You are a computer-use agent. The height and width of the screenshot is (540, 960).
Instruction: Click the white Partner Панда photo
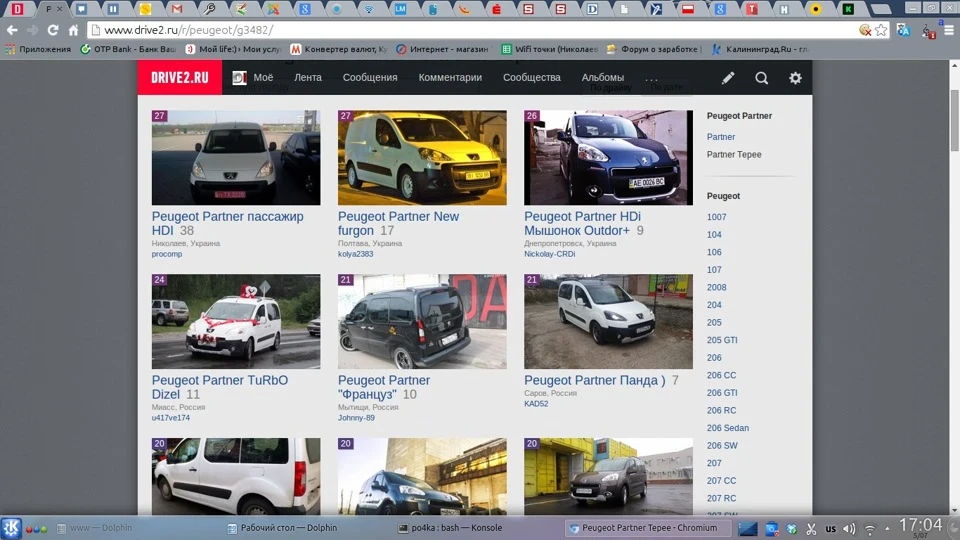[608, 321]
